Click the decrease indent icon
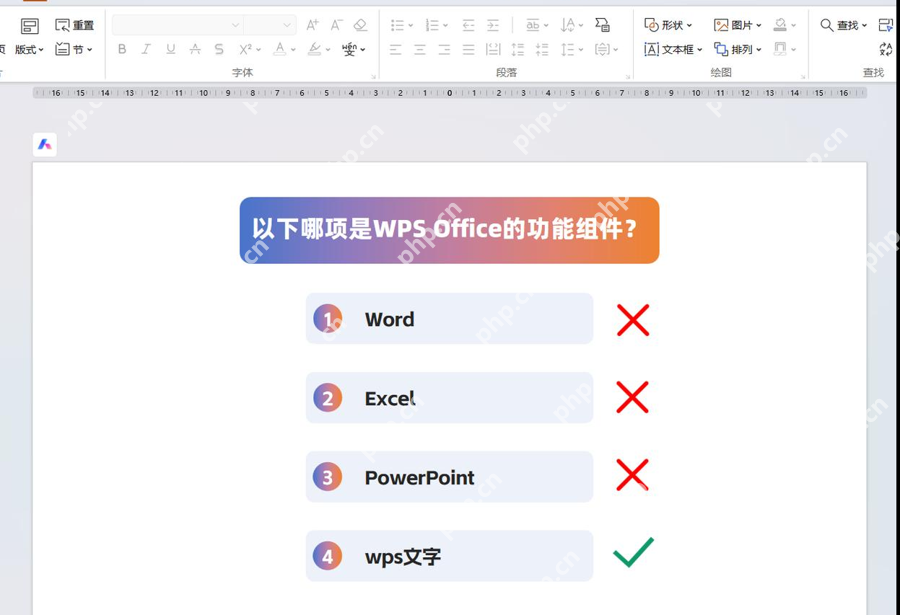Viewport: 900px width, 615px height. coord(468,25)
